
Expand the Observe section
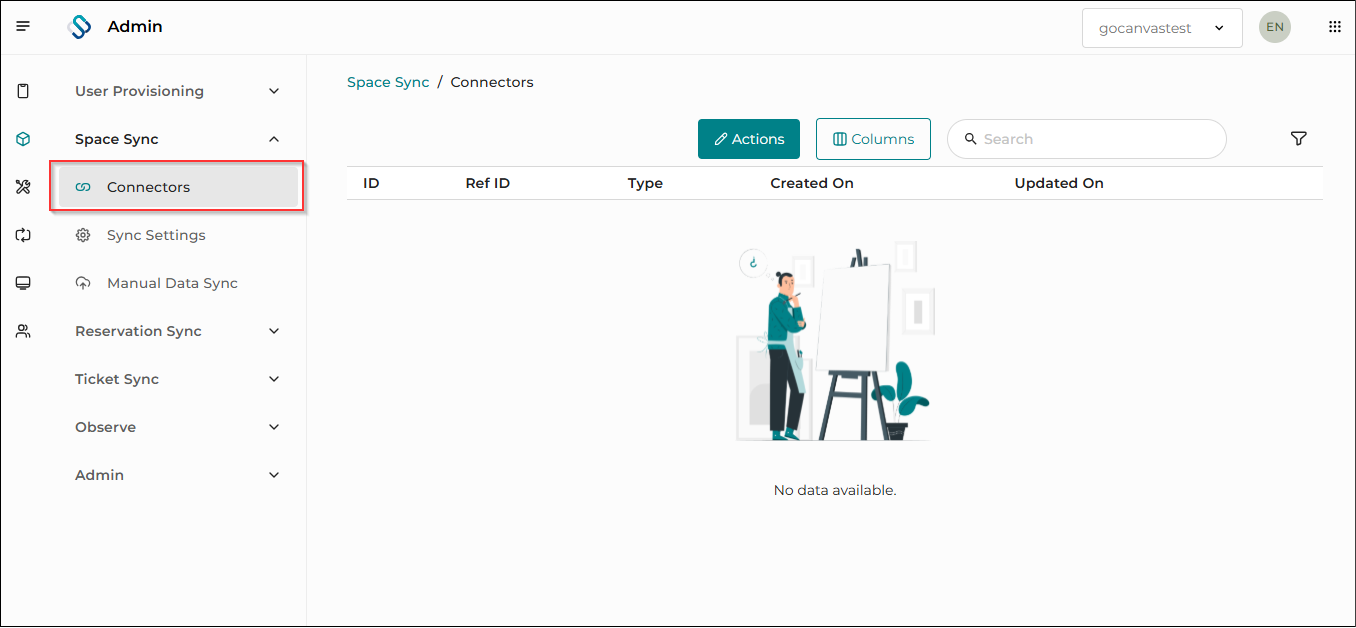pyautogui.click(x=178, y=427)
